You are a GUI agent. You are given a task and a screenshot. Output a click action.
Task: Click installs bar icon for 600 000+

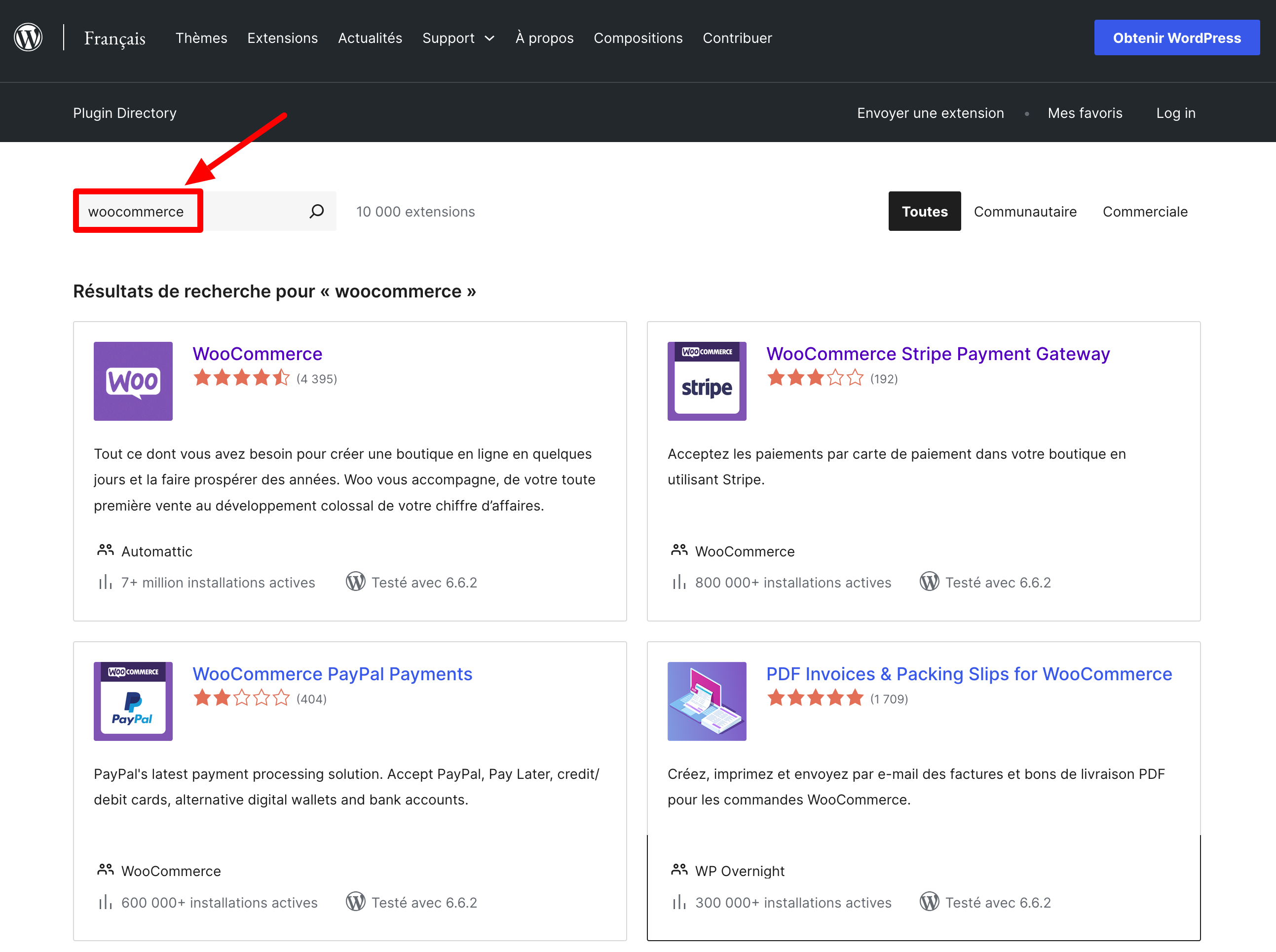click(105, 902)
